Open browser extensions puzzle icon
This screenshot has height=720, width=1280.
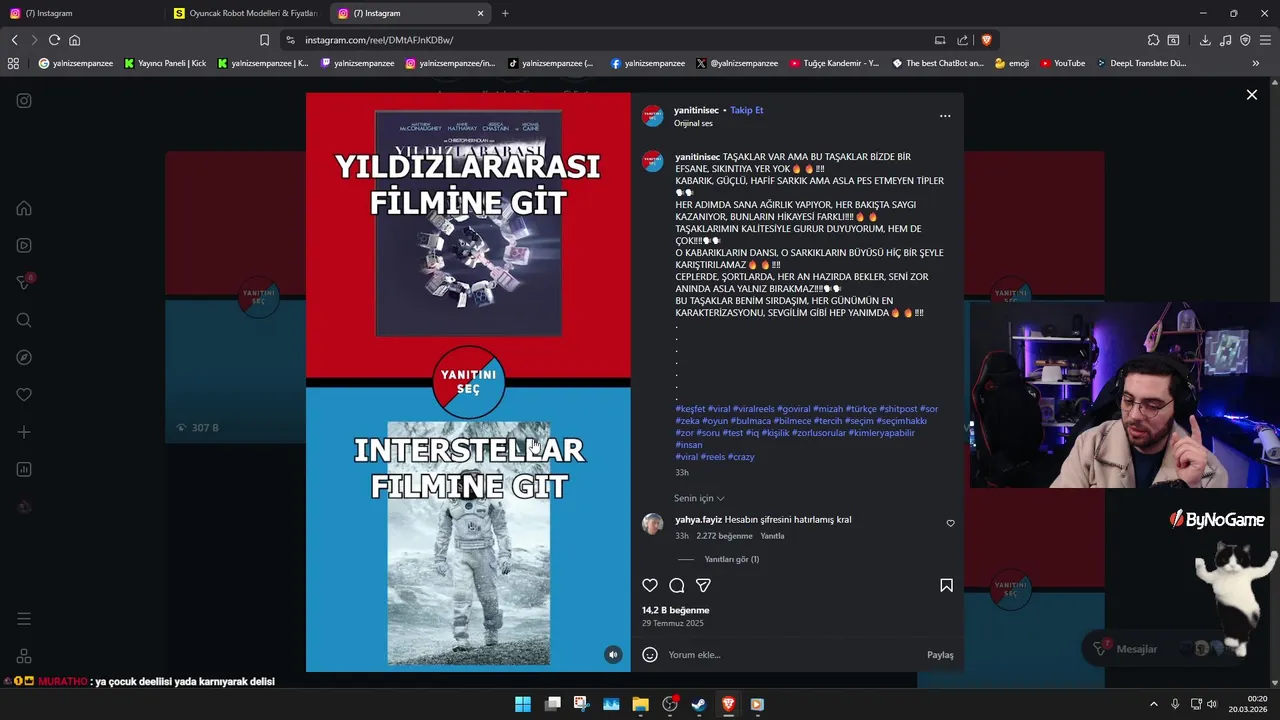click(x=1153, y=40)
